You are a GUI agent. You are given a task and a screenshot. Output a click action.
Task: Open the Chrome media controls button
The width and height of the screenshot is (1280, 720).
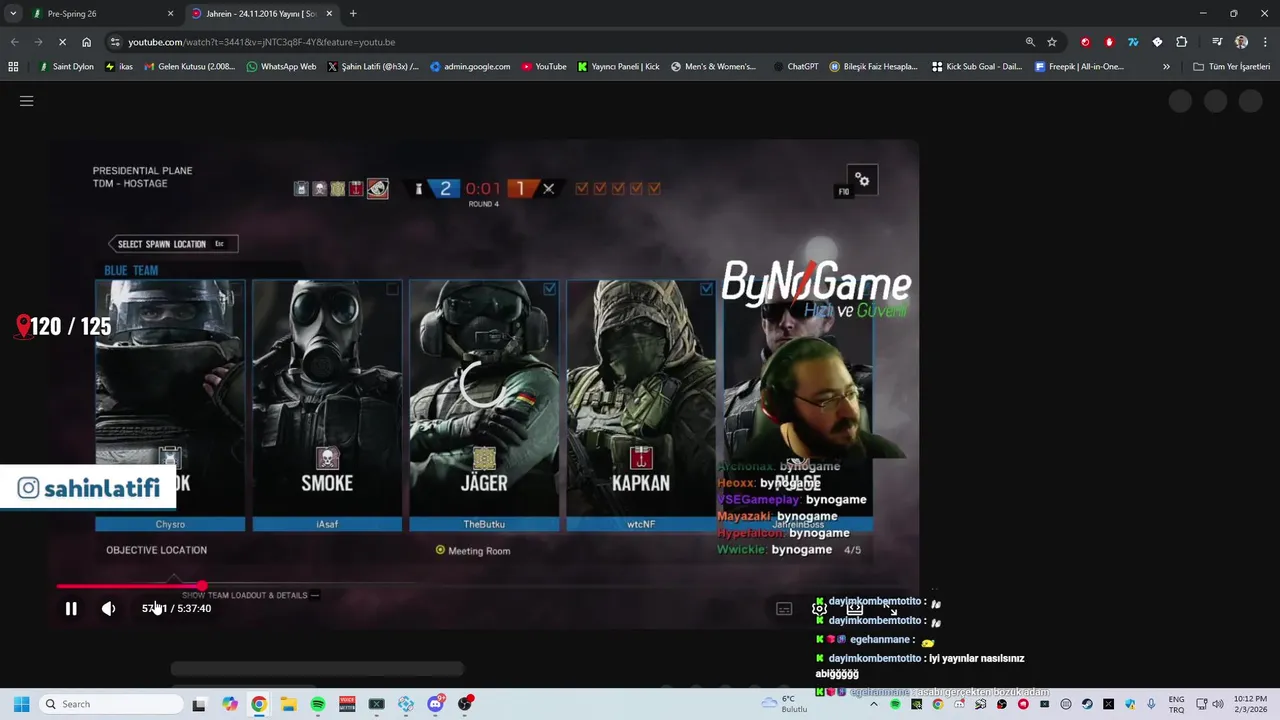tap(1217, 42)
